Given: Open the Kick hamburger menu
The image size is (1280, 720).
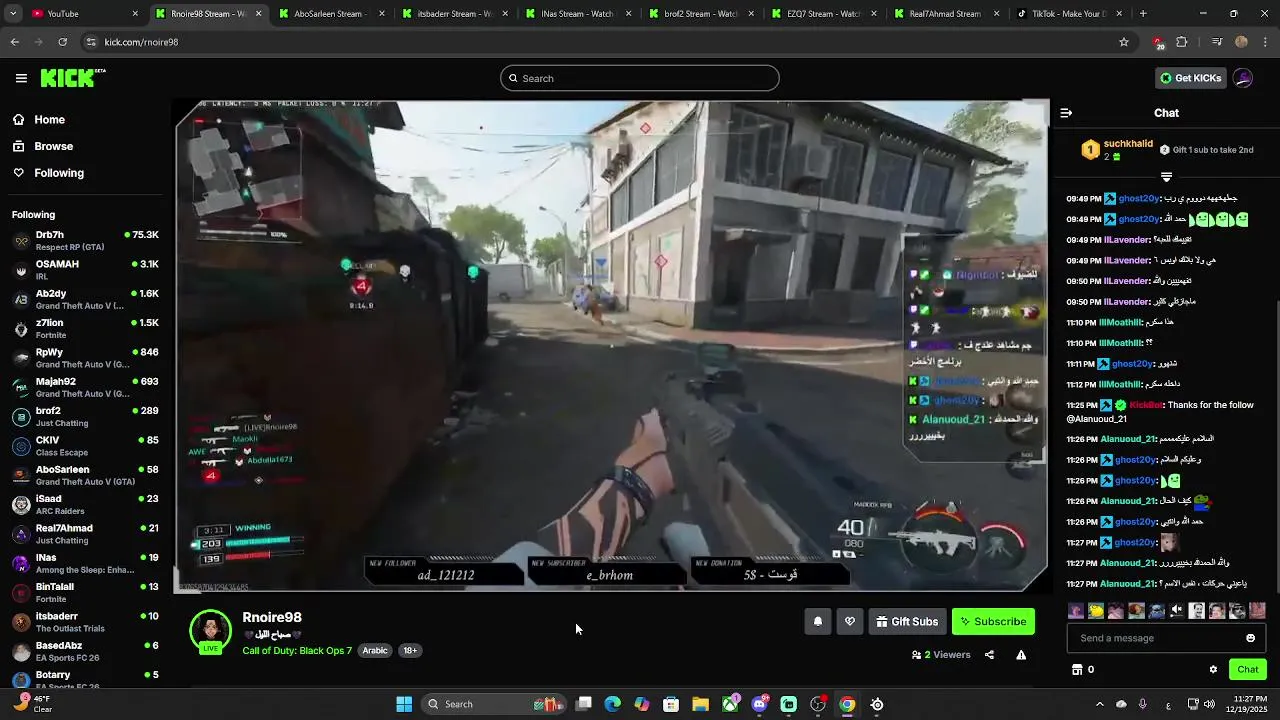Looking at the screenshot, I should point(21,78).
